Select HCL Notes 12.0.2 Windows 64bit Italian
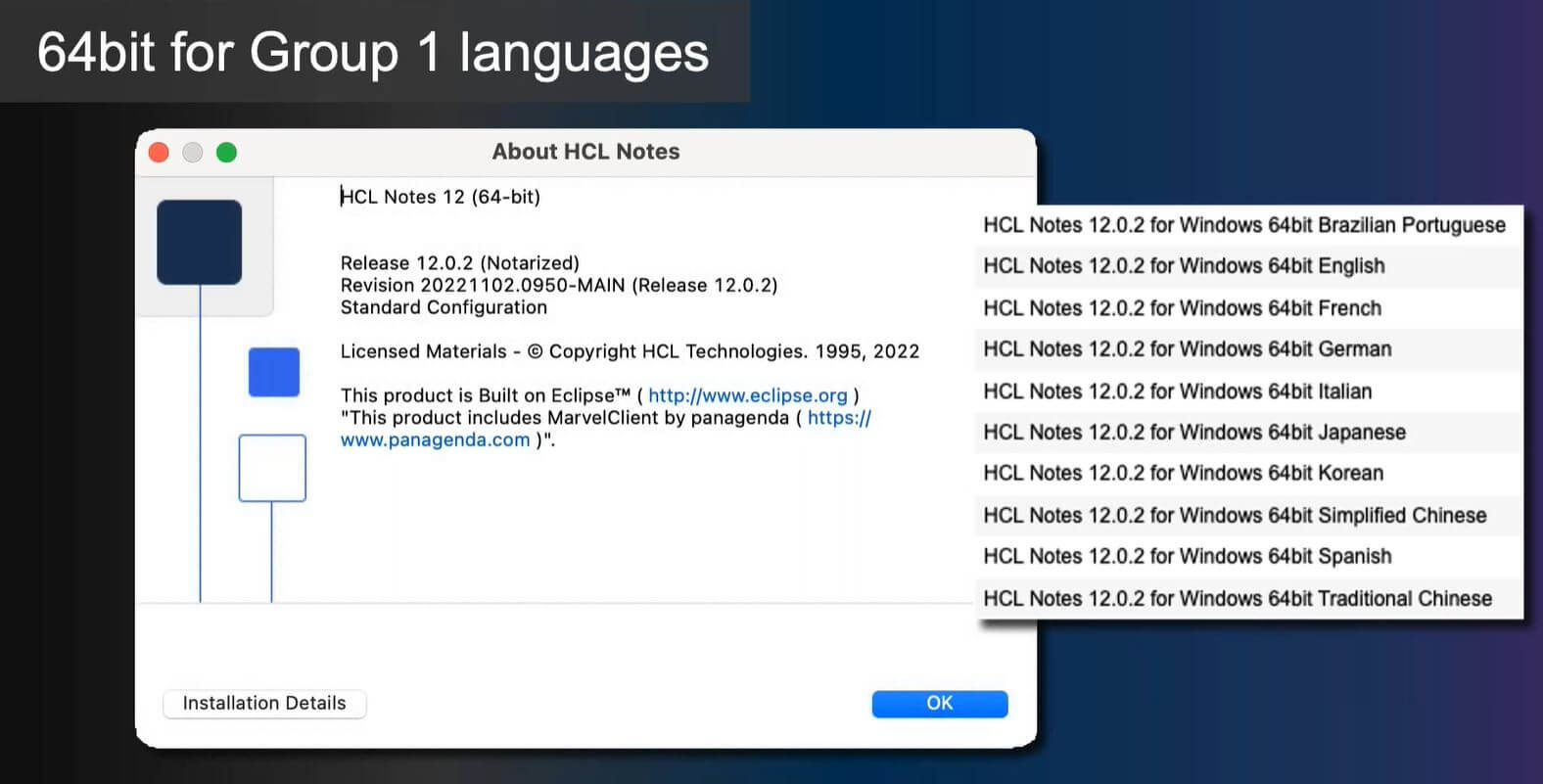This screenshot has height=784, width=1543. [1248, 392]
